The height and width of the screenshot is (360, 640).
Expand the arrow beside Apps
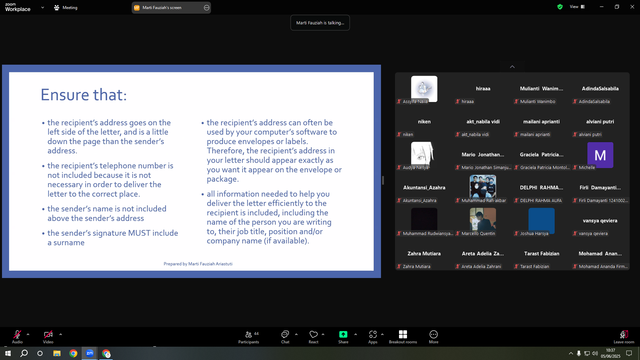[382, 334]
